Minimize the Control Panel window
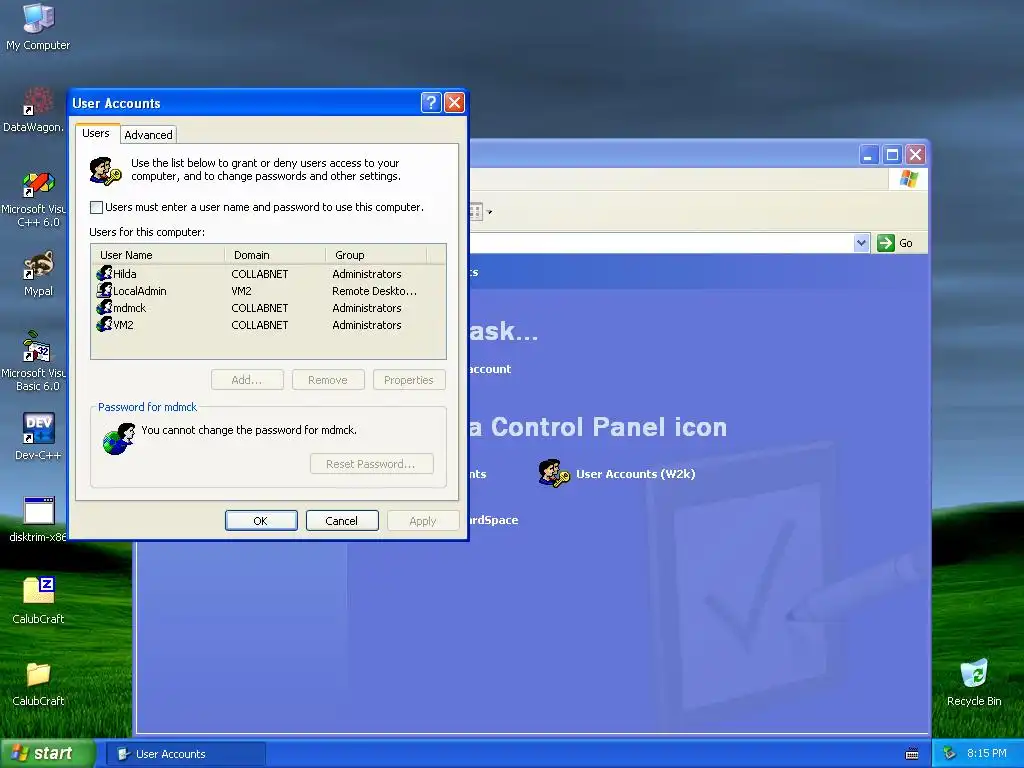Screen dimensions: 1024x768 tap(869, 155)
